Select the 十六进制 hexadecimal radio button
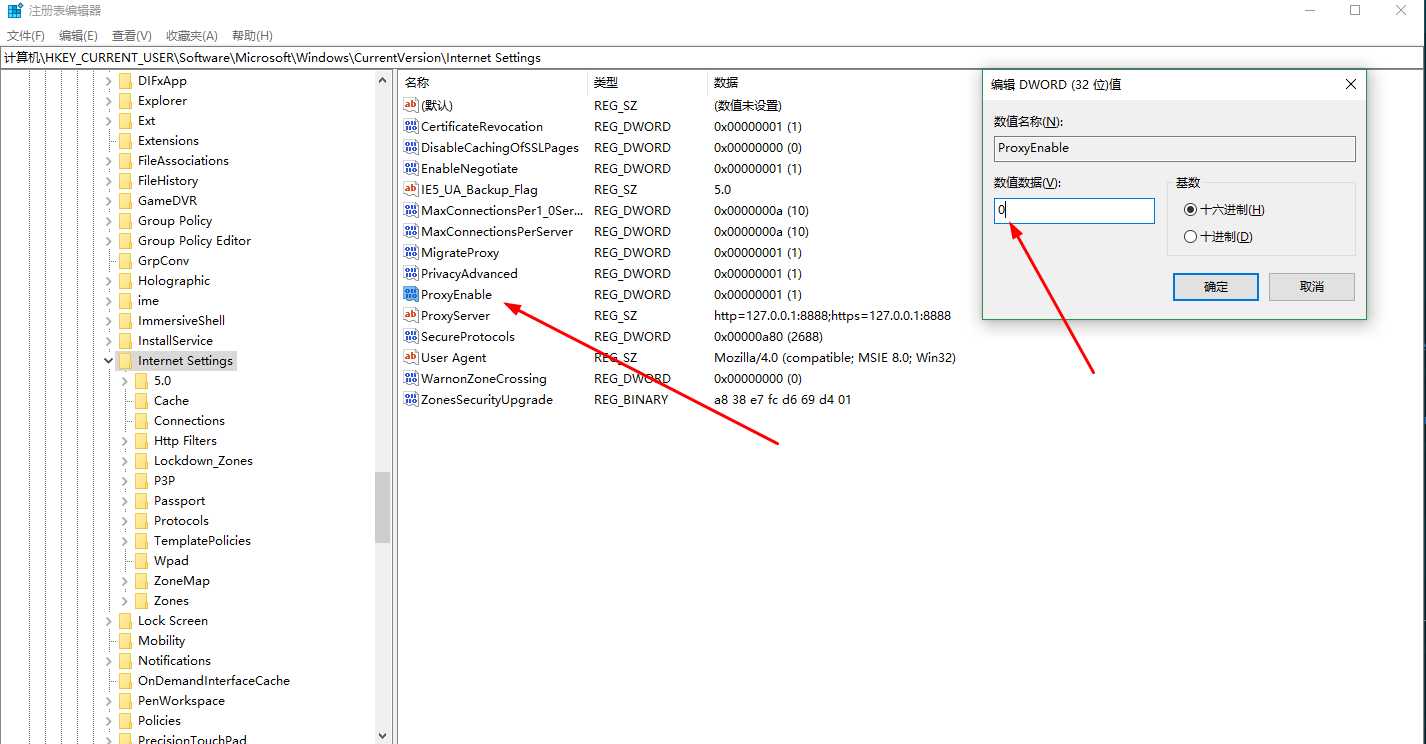 (1190, 210)
